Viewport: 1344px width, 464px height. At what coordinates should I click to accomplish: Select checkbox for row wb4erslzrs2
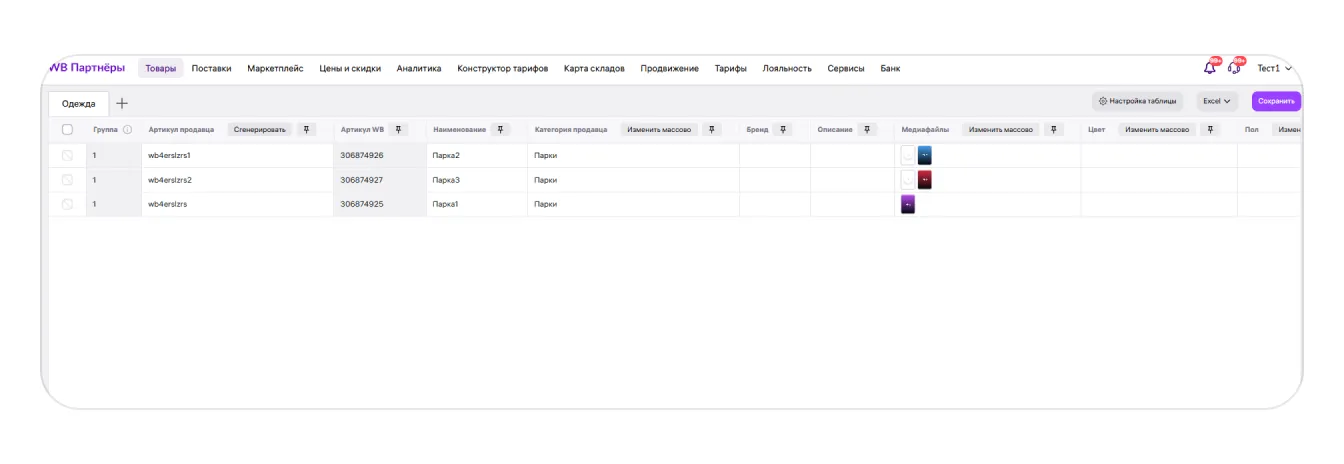pos(67,180)
